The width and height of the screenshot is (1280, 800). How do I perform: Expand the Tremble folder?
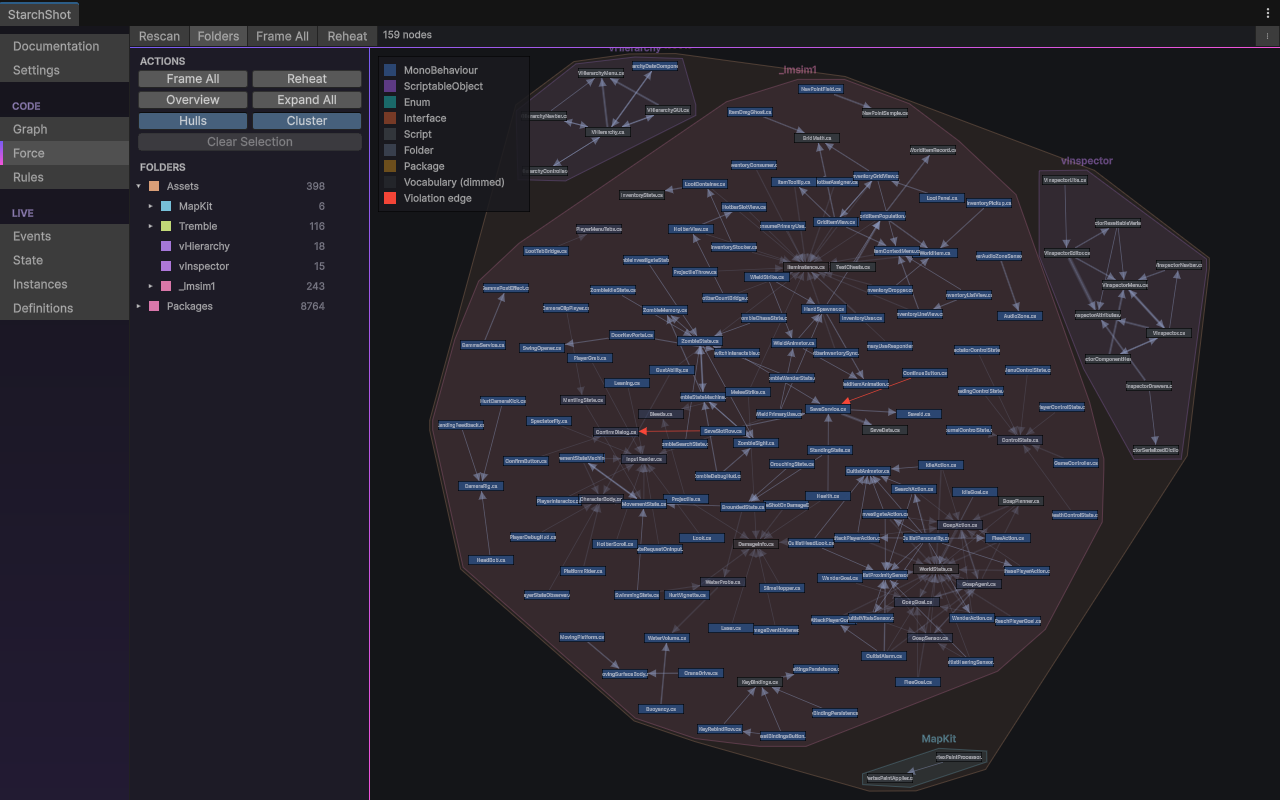click(x=151, y=226)
